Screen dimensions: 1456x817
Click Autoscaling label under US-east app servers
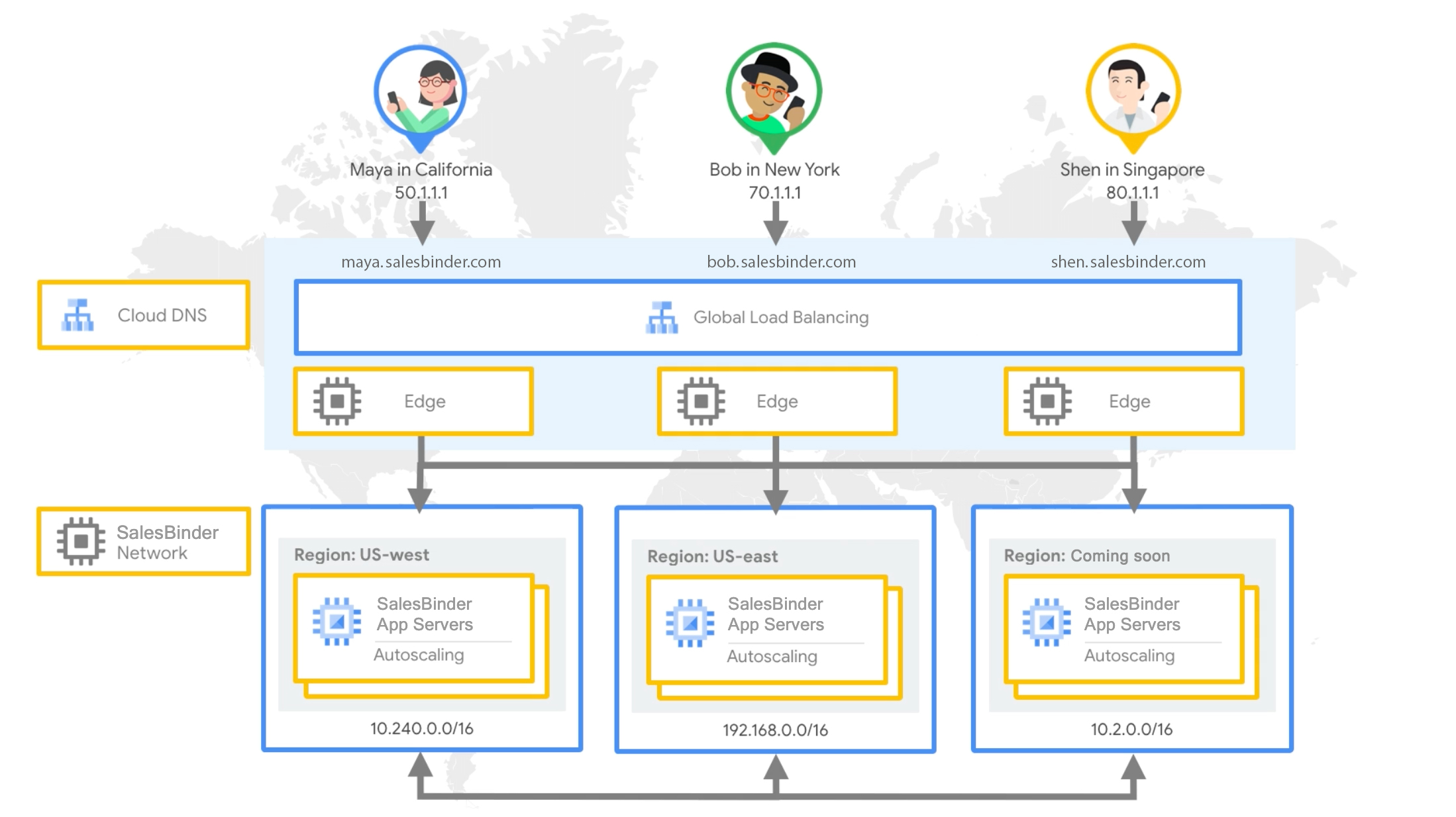tap(772, 657)
